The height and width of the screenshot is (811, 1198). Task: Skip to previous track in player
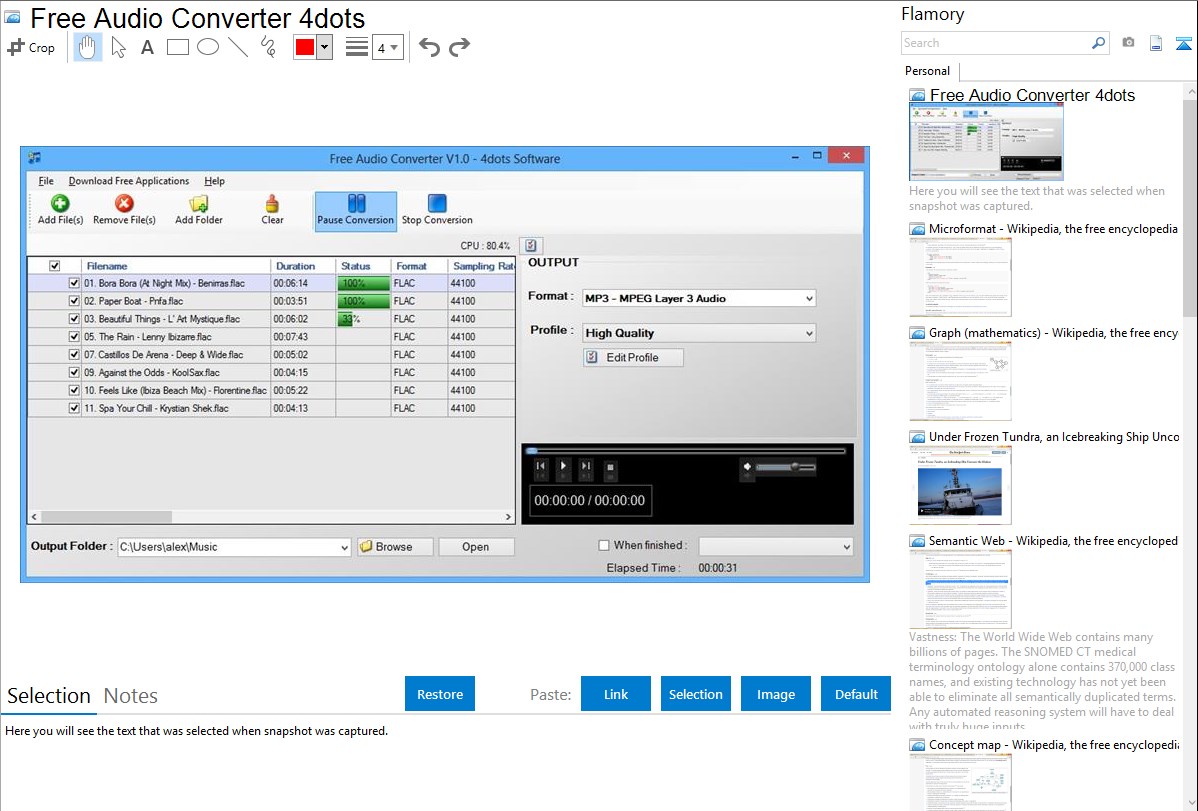(x=540, y=466)
